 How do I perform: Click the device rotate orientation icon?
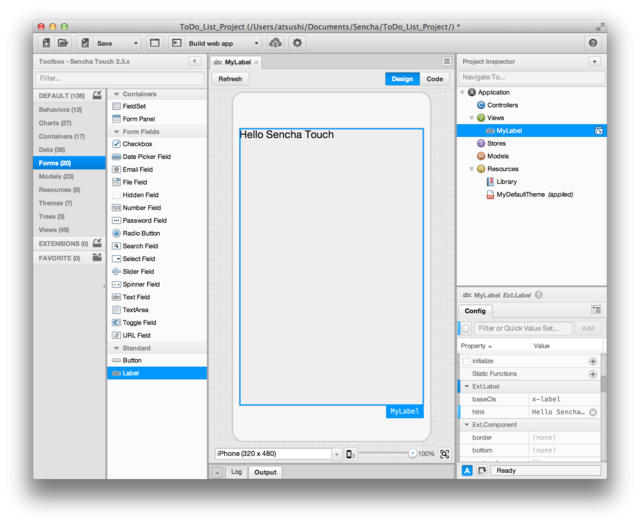pos(350,454)
